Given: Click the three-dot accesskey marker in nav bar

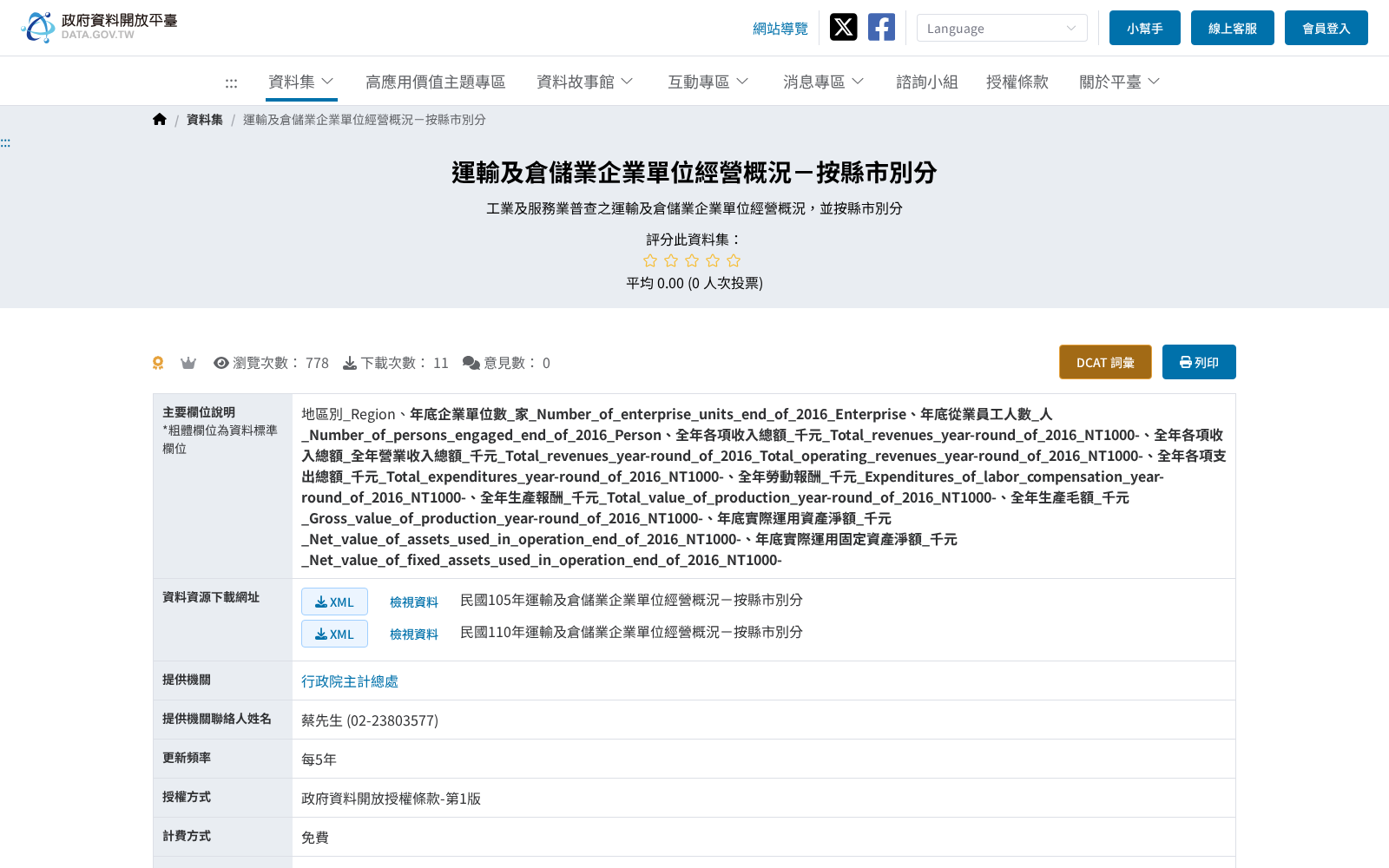Looking at the screenshot, I should click(231, 83).
